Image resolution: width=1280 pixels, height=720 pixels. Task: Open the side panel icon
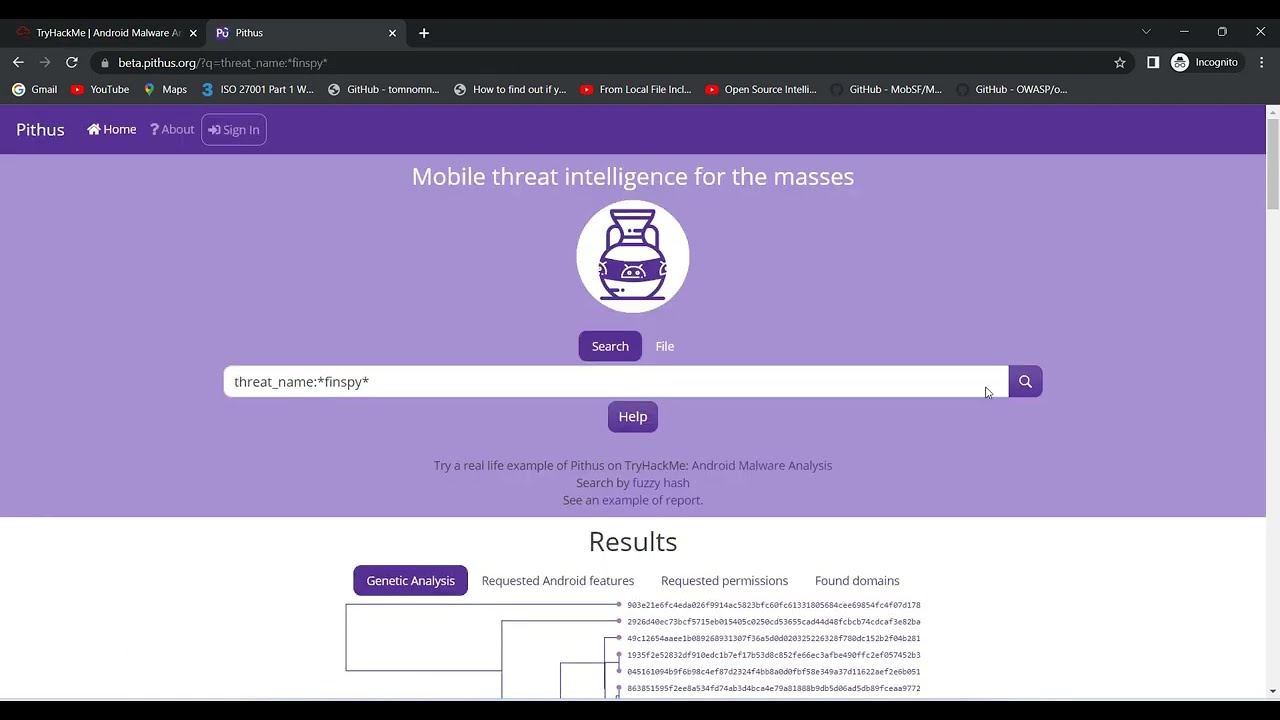pyautogui.click(x=1153, y=62)
